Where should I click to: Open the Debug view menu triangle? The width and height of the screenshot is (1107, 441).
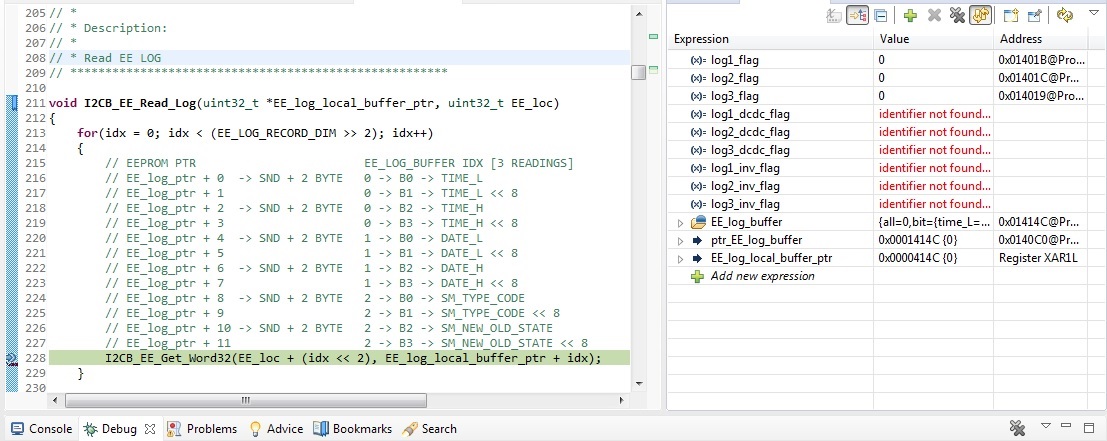point(1046,425)
